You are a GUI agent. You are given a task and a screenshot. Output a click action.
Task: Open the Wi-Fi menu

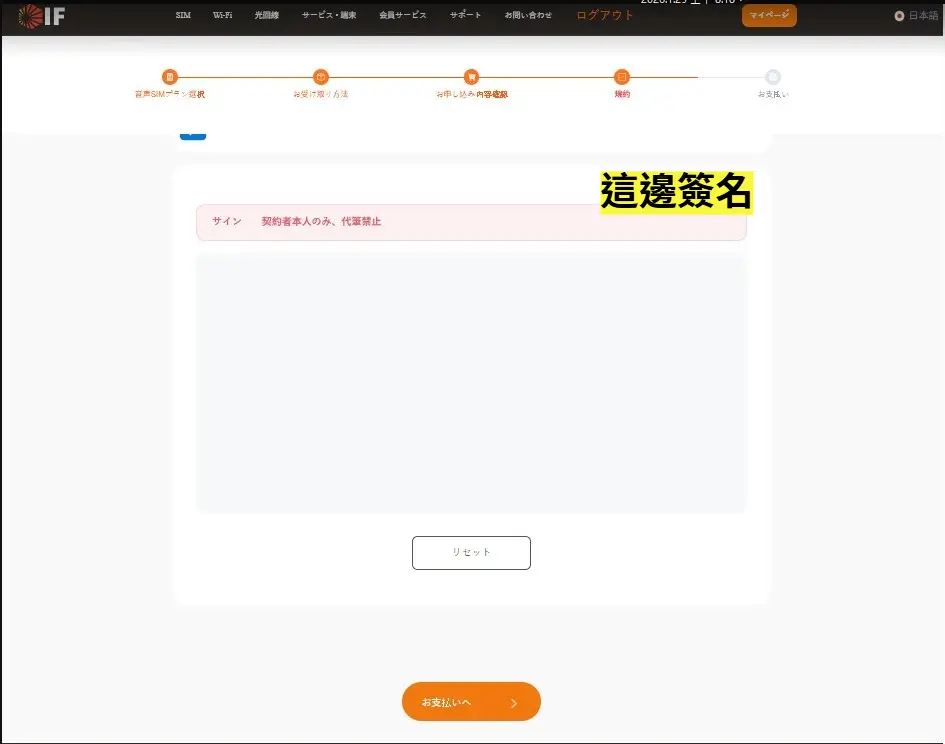coord(222,15)
